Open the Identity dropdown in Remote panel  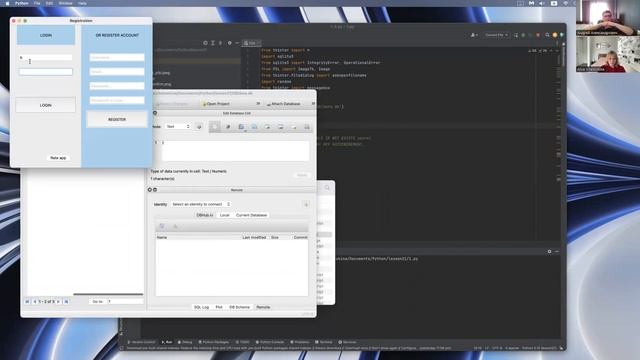click(x=201, y=204)
